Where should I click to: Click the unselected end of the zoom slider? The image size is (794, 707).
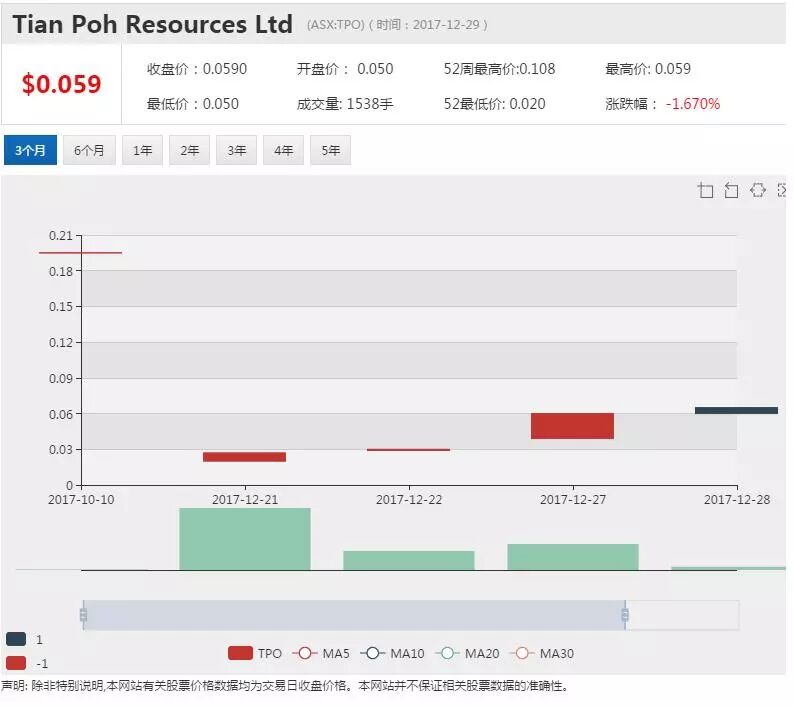point(682,615)
